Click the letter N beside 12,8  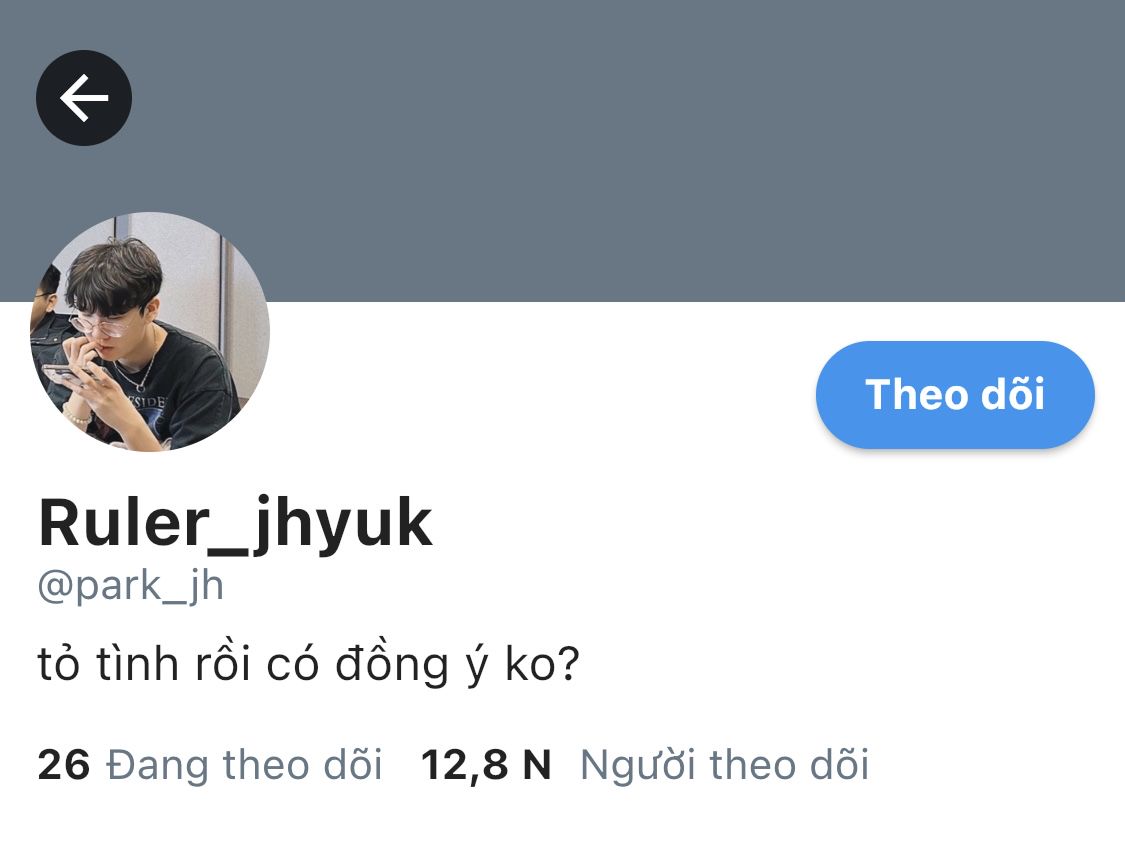point(537,765)
